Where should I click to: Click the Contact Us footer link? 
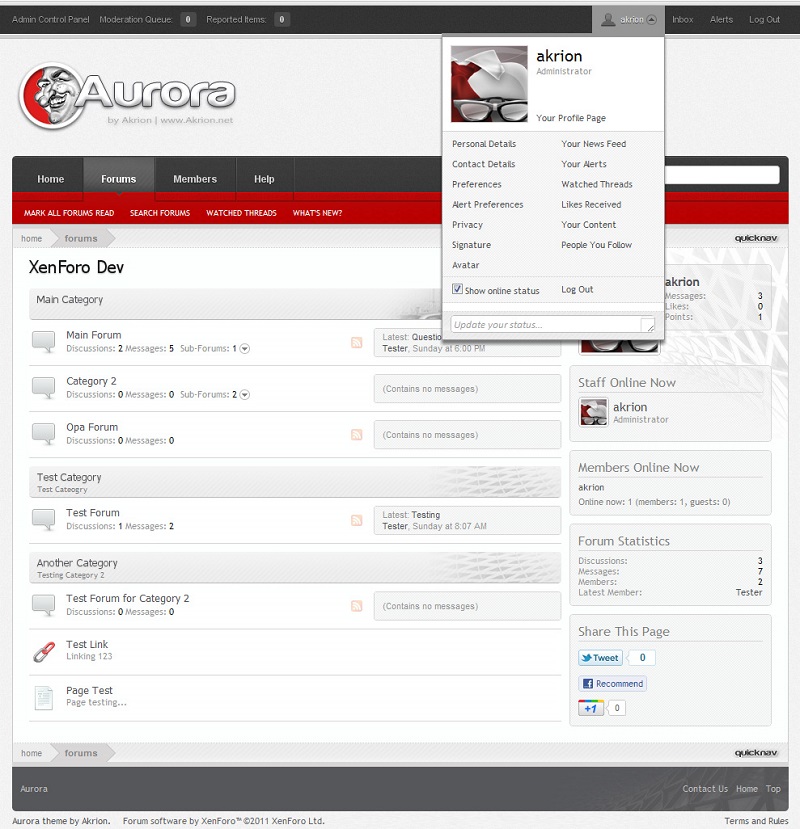(x=705, y=789)
